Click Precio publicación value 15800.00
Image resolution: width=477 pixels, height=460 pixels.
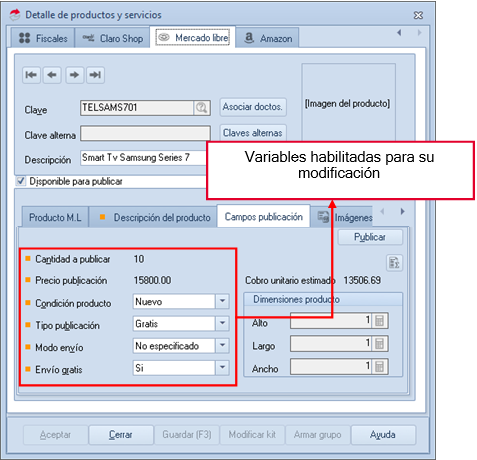pyautogui.click(x=152, y=280)
